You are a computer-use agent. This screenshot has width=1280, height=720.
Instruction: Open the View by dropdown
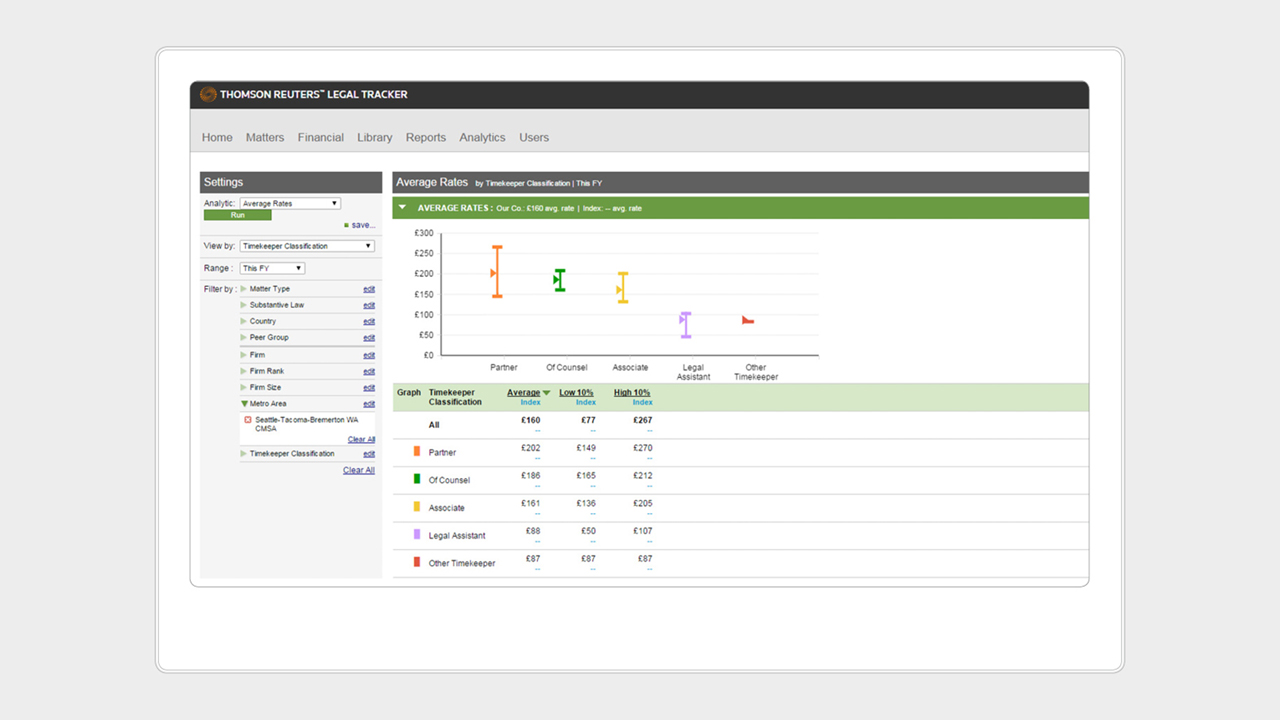[307, 246]
